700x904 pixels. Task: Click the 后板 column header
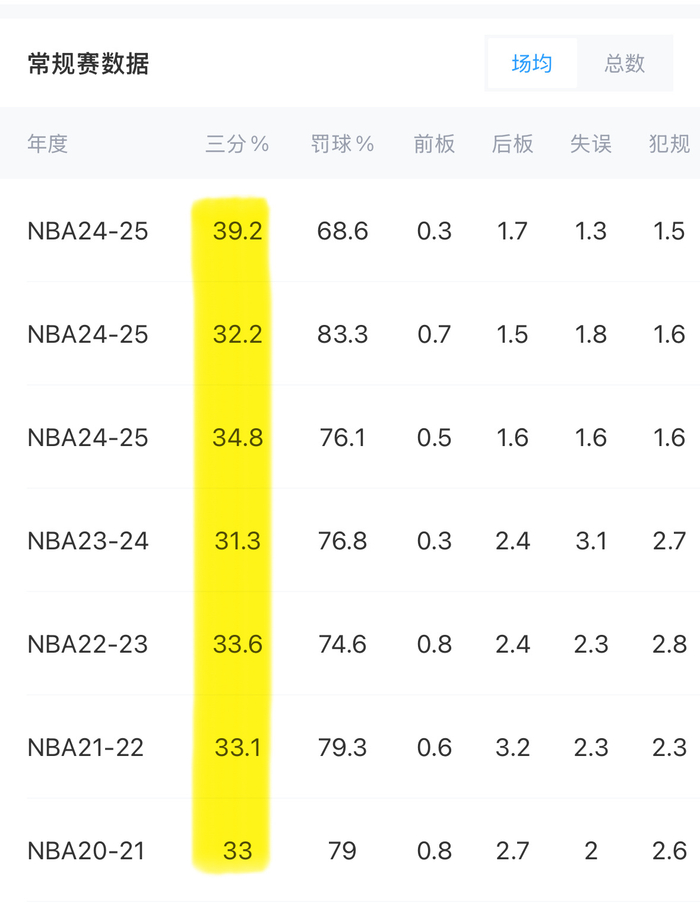click(x=512, y=144)
